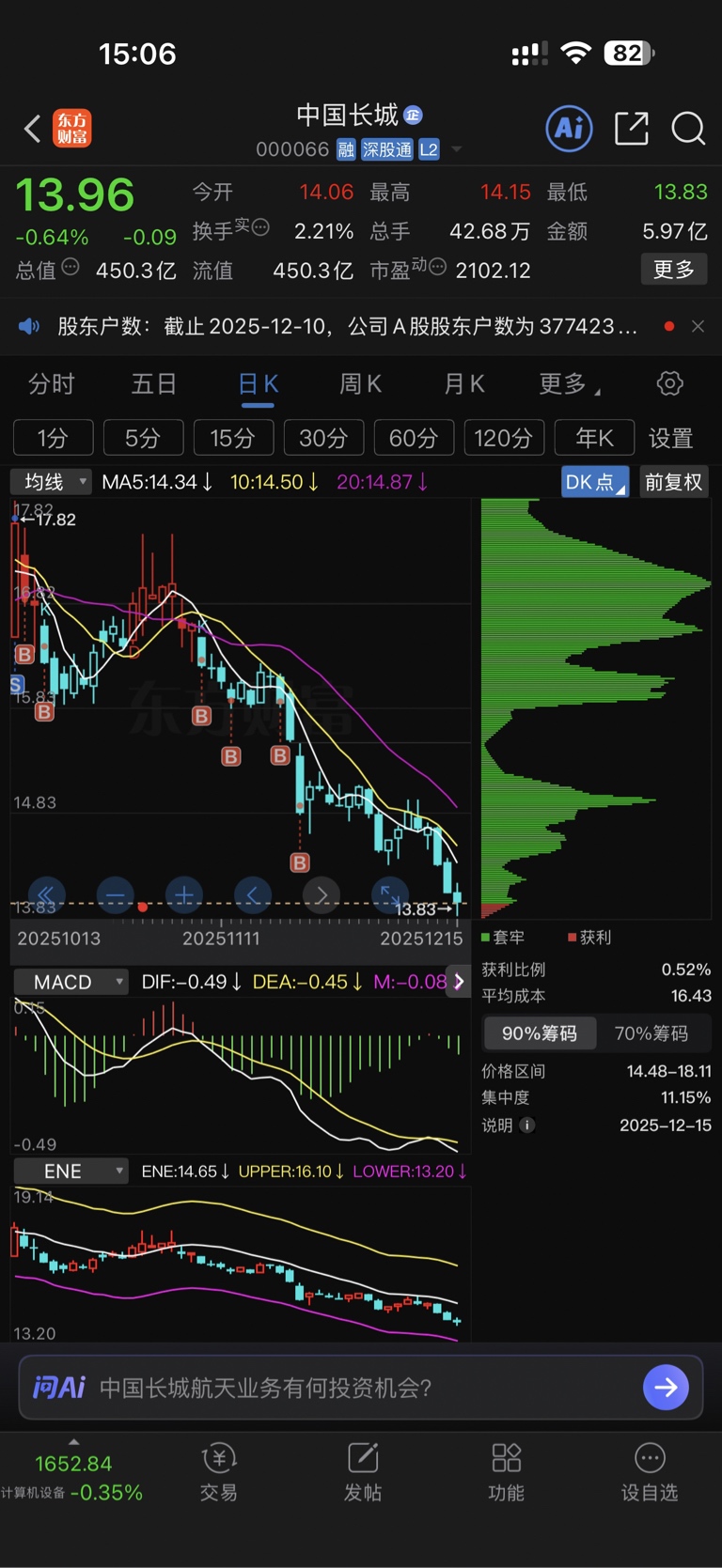Share the stock page via export icon
Screen dimensions: 722x1568
coord(632,129)
